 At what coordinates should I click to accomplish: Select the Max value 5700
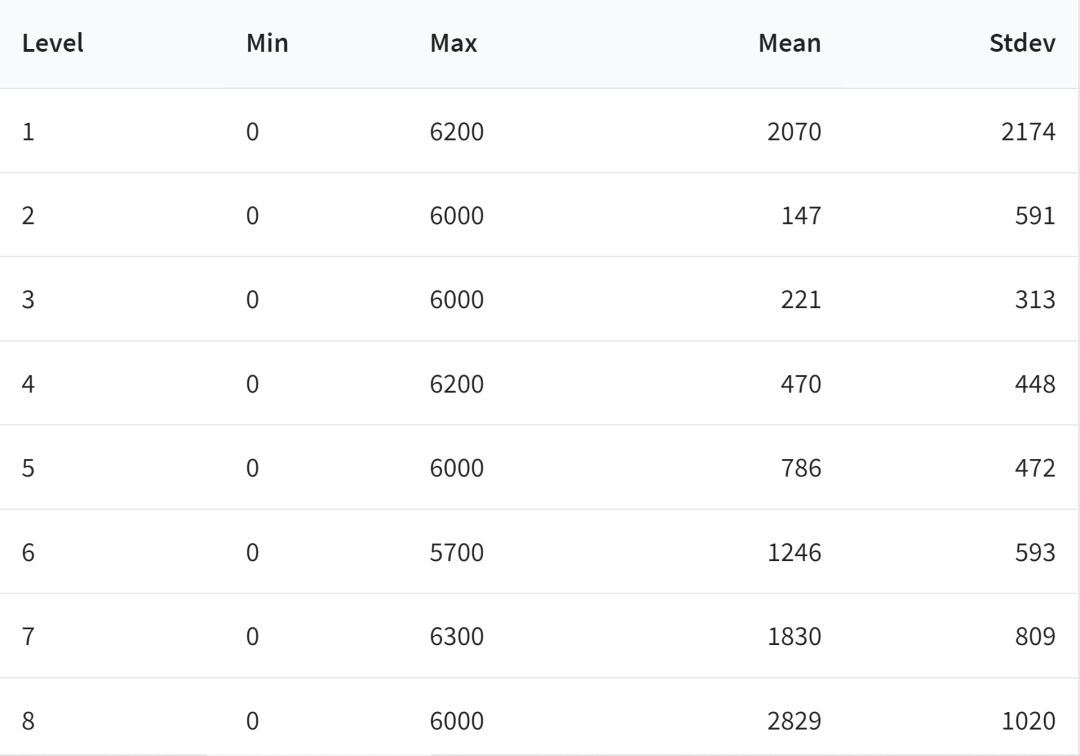456,552
